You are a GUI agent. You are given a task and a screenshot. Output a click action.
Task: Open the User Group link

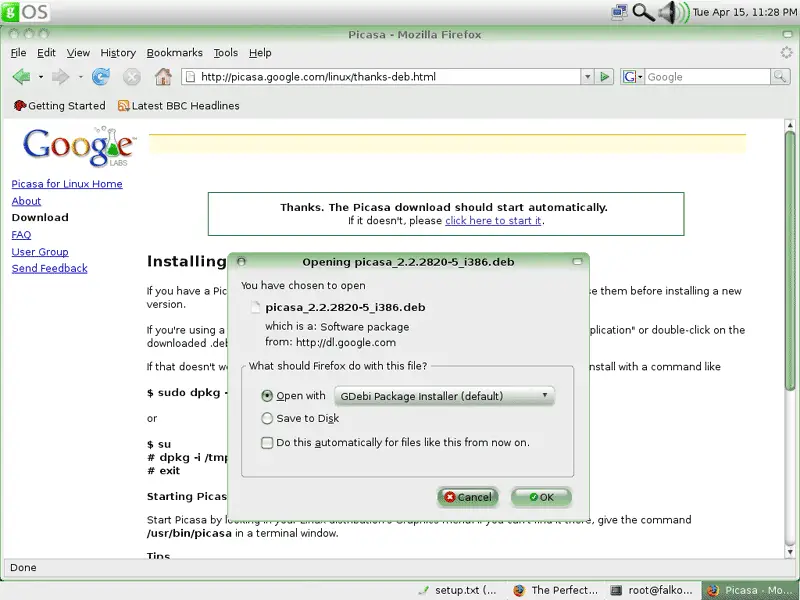[x=40, y=252]
